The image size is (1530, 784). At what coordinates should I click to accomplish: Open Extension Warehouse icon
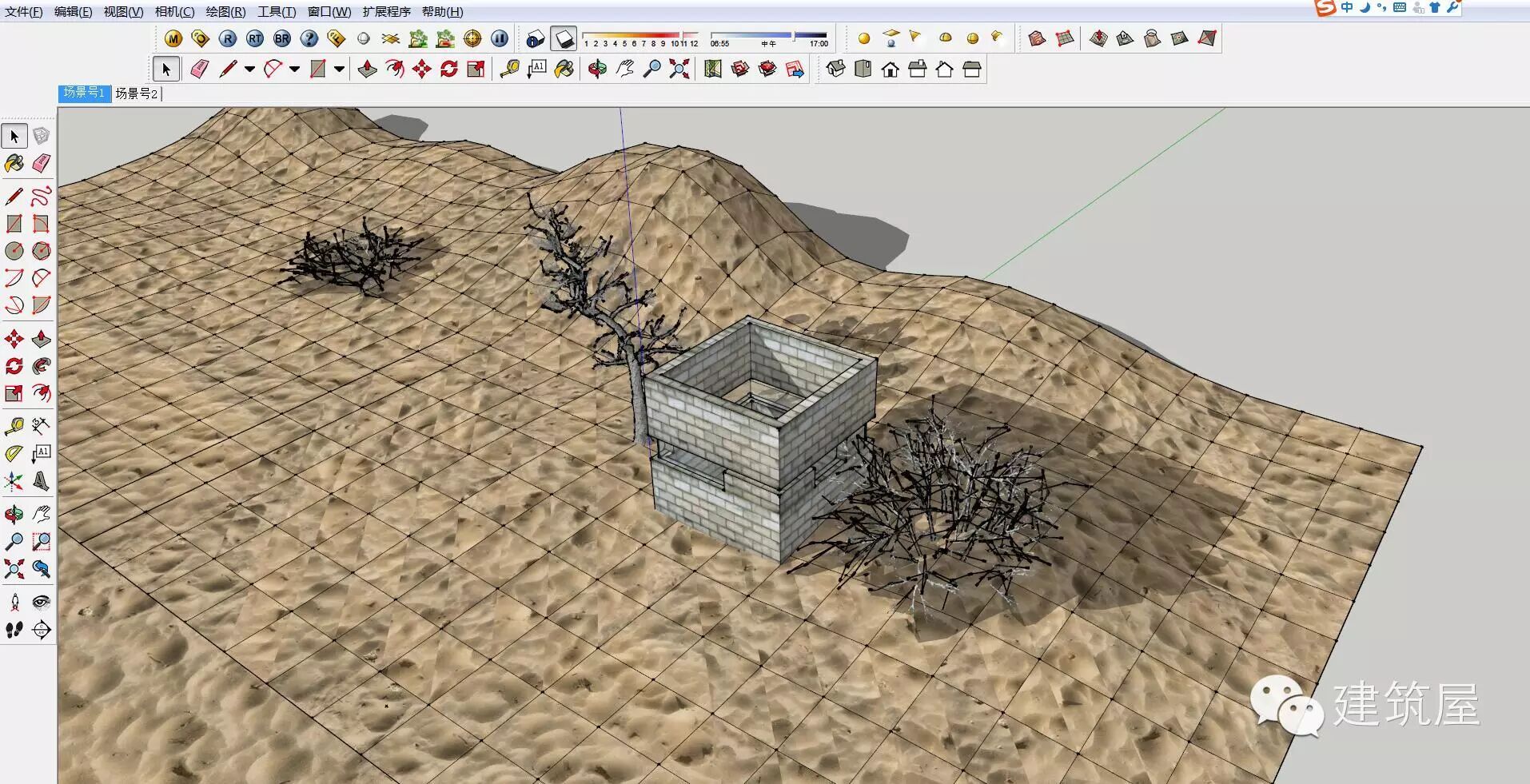click(767, 70)
